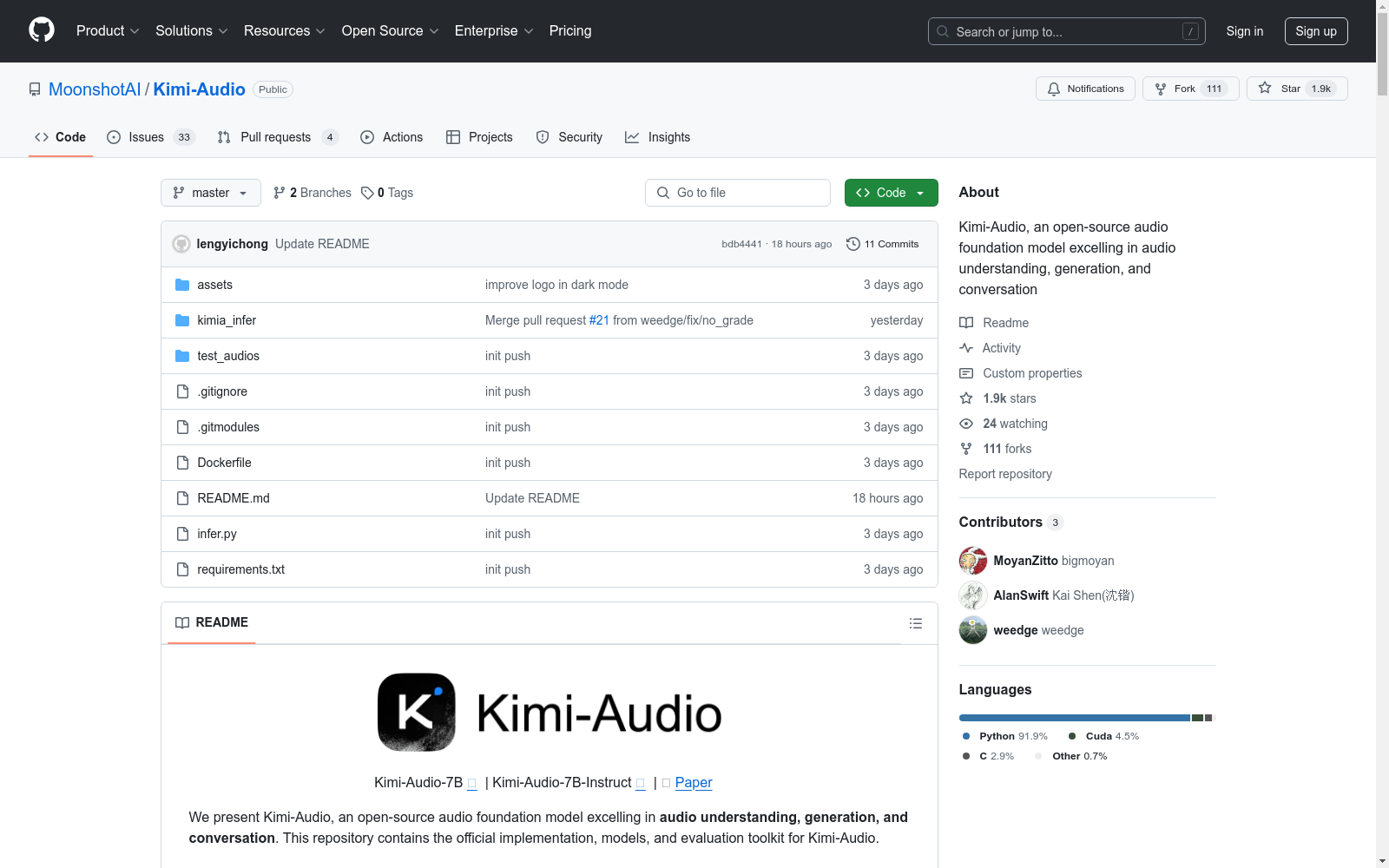1389x868 pixels.
Task: Open the green Code dropdown
Action: 891,193
